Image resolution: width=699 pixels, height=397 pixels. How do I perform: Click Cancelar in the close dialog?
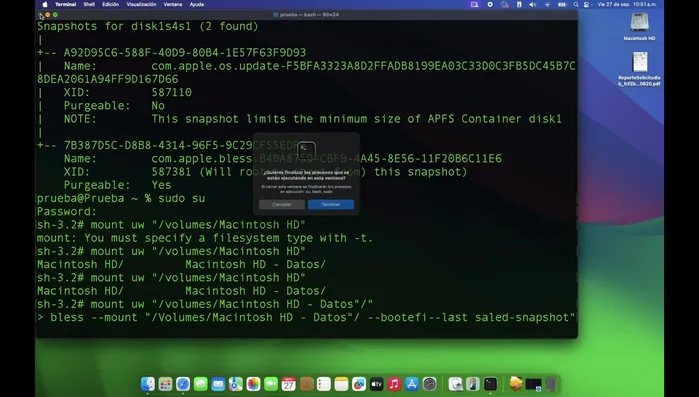282,204
